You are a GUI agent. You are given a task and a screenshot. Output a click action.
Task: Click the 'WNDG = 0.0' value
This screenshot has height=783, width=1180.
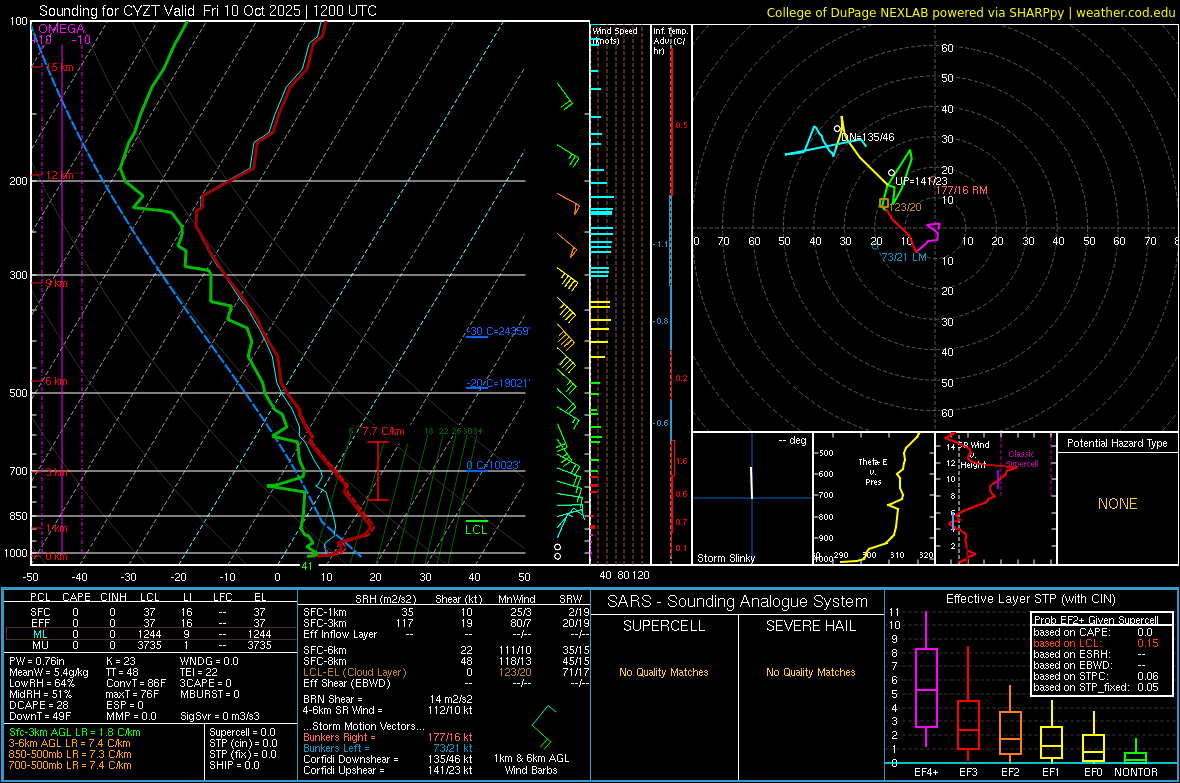[x=209, y=661]
